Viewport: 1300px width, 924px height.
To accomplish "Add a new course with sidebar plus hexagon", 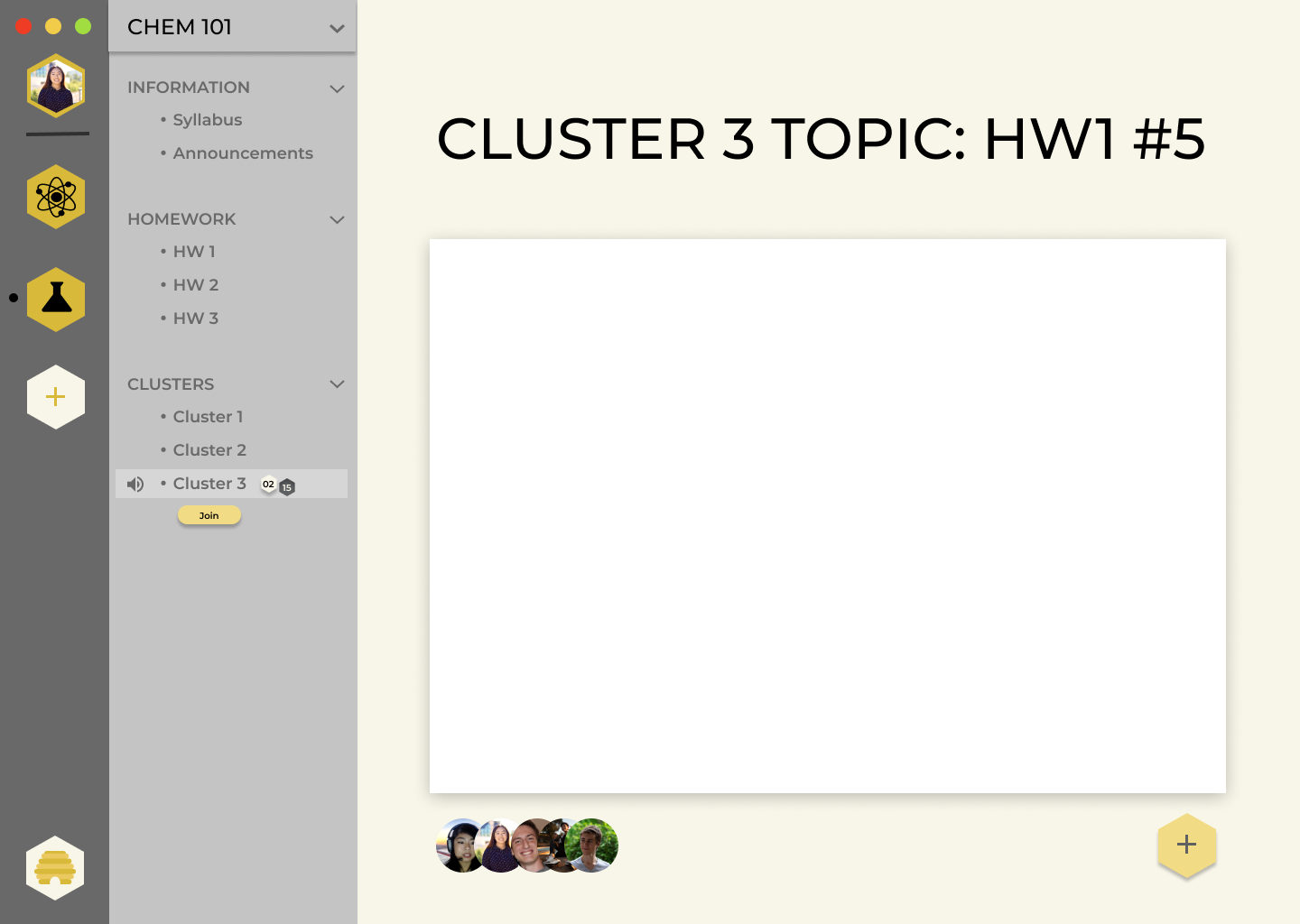I will 56,397.
